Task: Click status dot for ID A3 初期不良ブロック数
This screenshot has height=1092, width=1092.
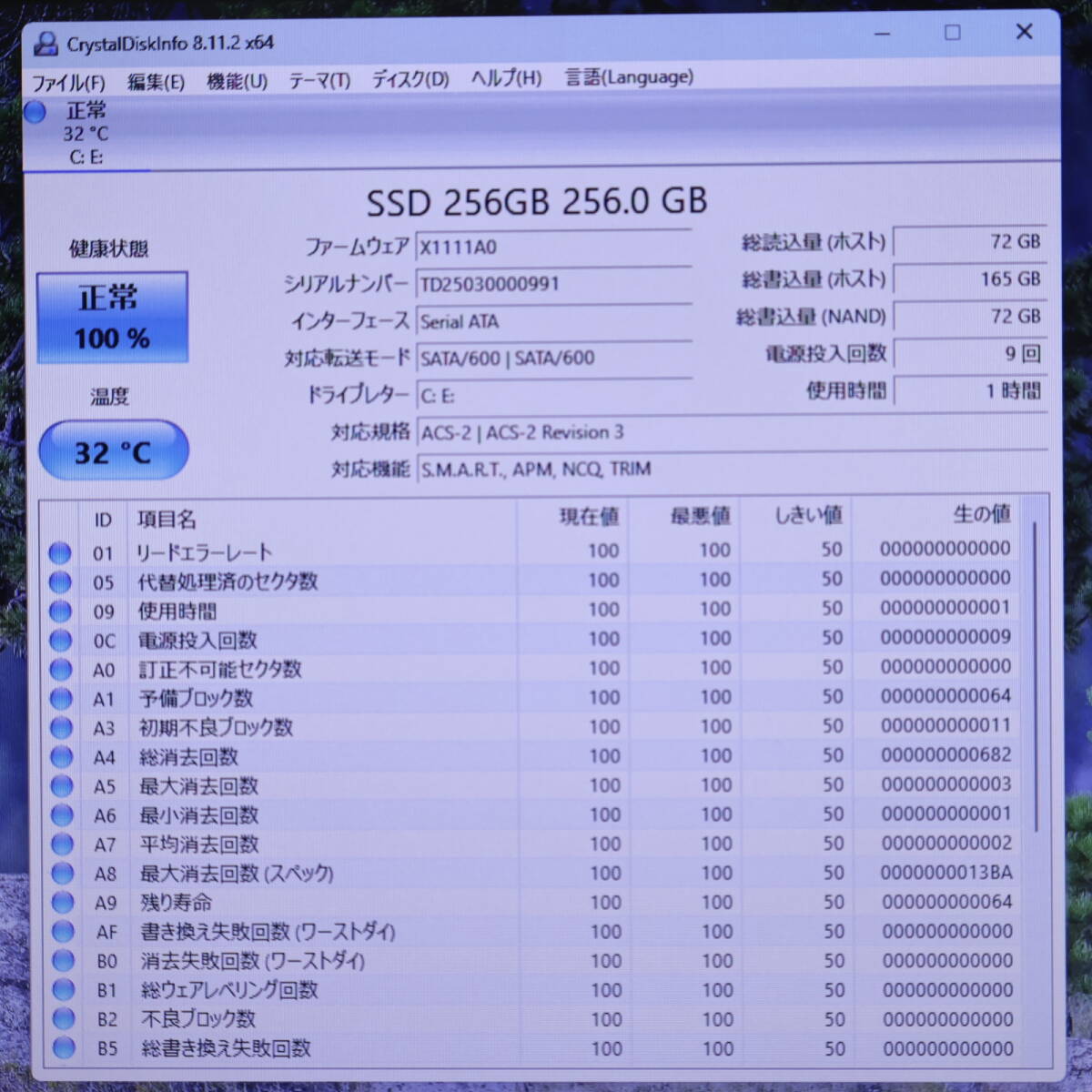Action: click(x=61, y=727)
